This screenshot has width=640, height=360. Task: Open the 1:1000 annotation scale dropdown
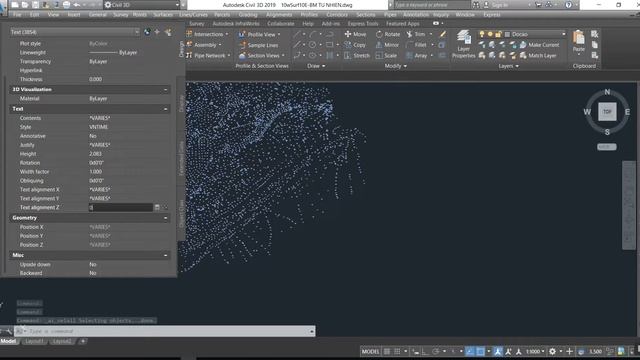(x=535, y=351)
